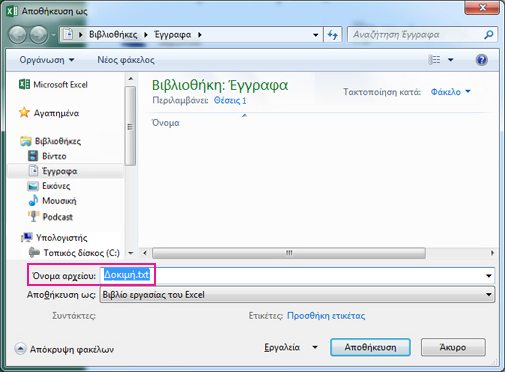This screenshot has height=372, width=505.
Task: Select Microsoft Excel in navigation pane
Action: coord(60,85)
